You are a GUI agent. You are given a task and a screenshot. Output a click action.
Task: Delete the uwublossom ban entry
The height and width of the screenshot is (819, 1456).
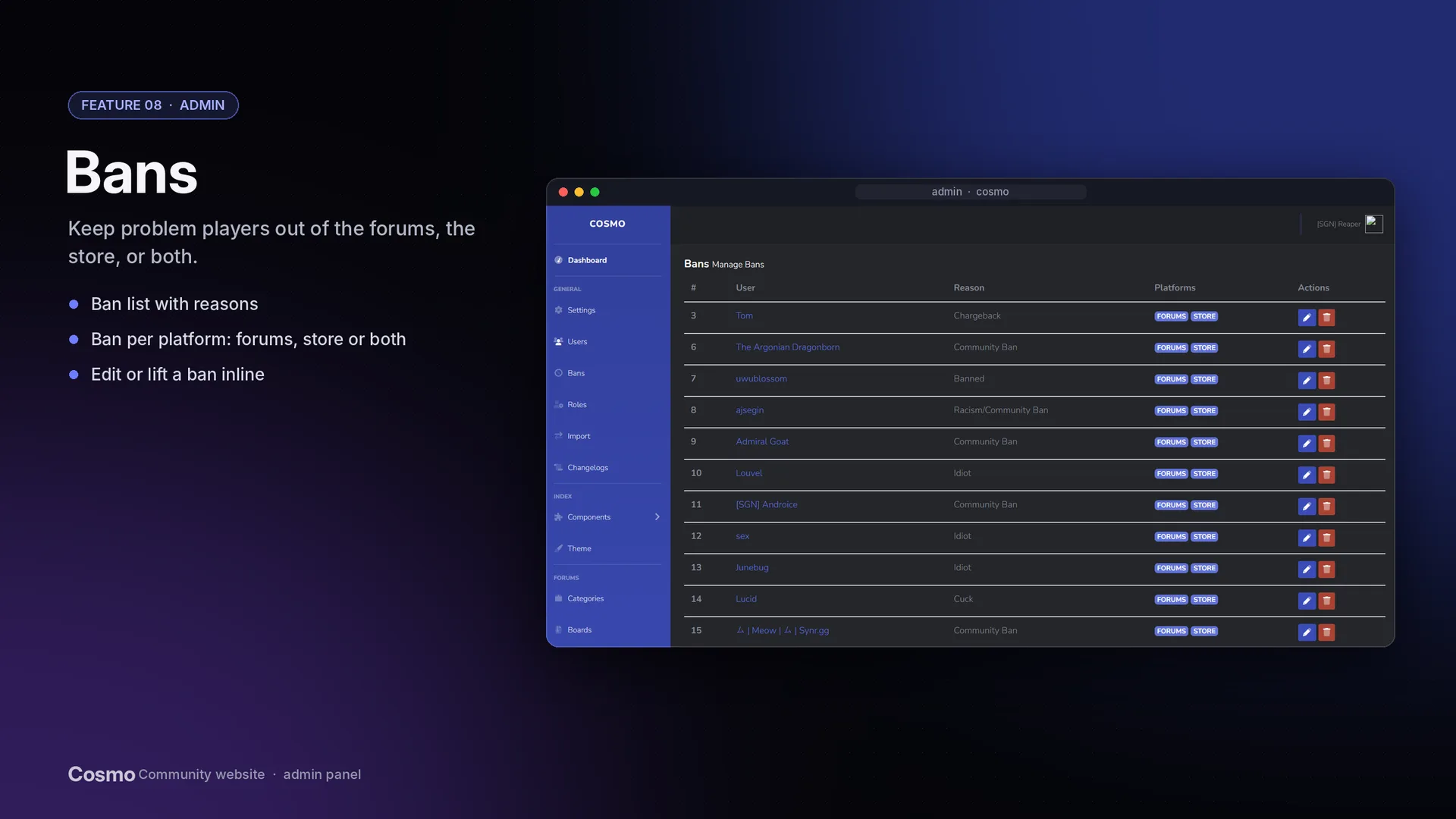click(1326, 381)
